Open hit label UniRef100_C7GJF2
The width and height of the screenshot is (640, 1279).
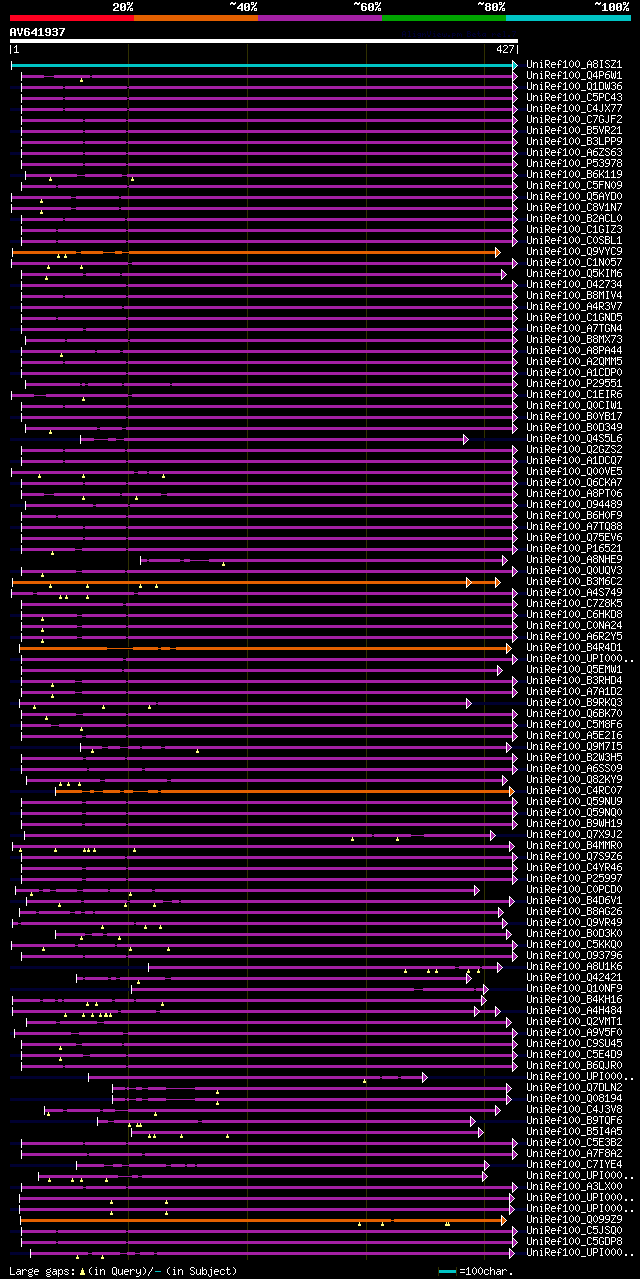574,120
